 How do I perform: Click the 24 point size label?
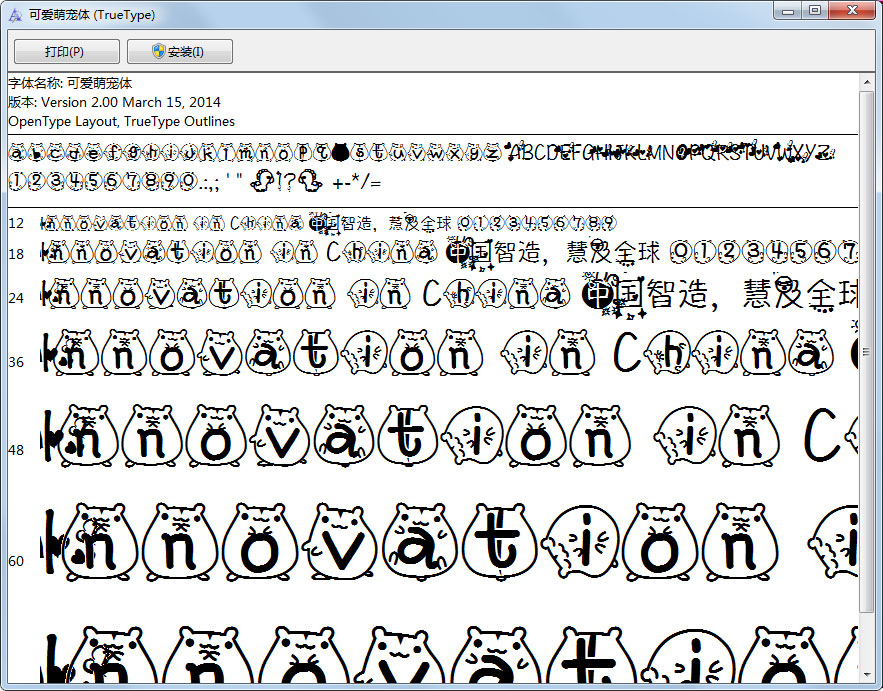point(15,298)
